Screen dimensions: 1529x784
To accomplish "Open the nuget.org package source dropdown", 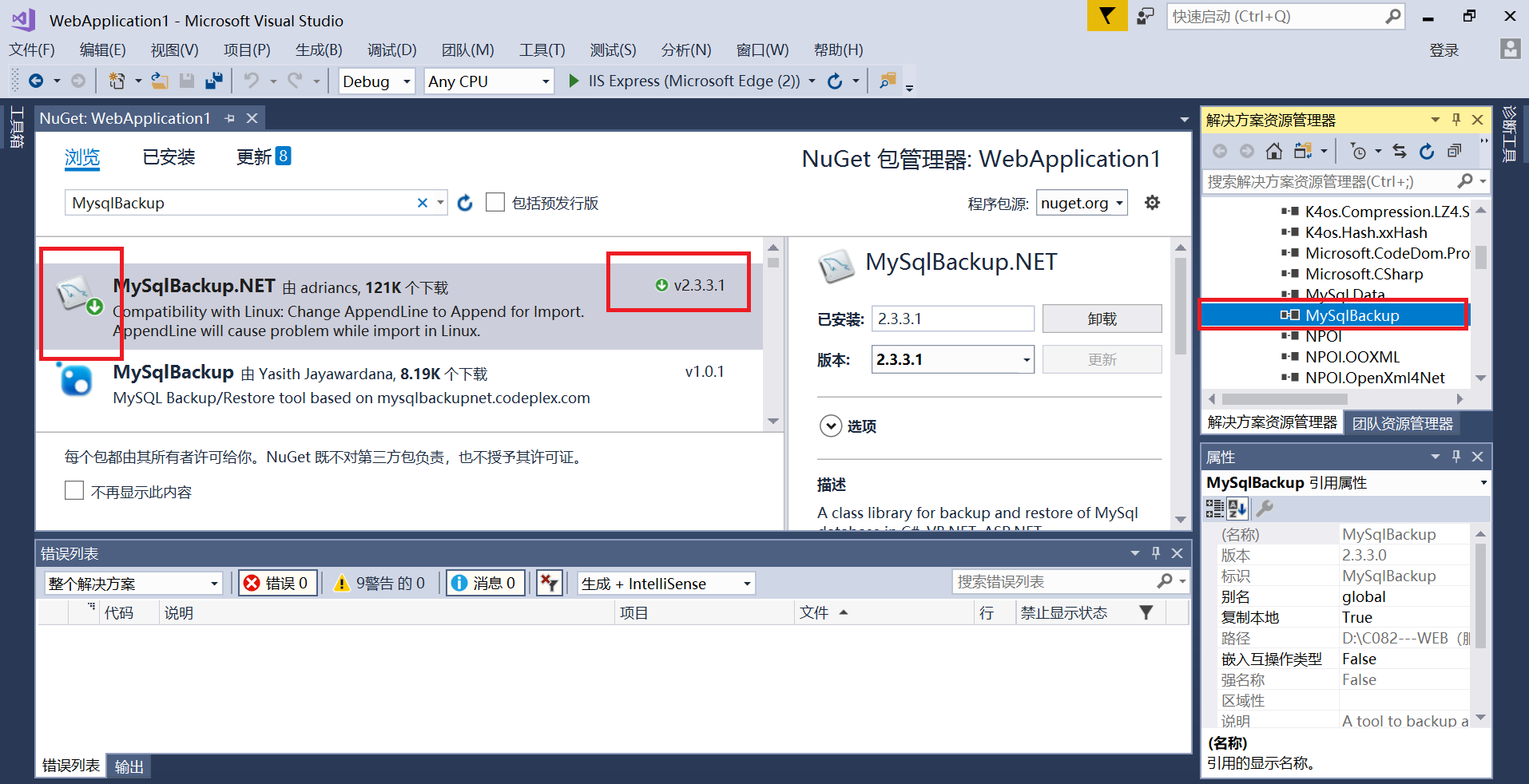I will click(1082, 203).
